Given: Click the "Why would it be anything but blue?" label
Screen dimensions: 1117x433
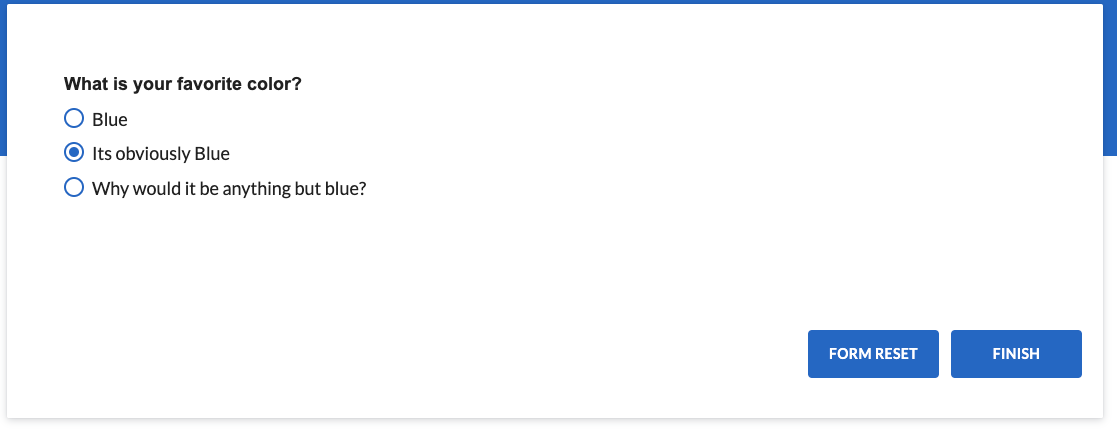Looking at the screenshot, I should (229, 189).
